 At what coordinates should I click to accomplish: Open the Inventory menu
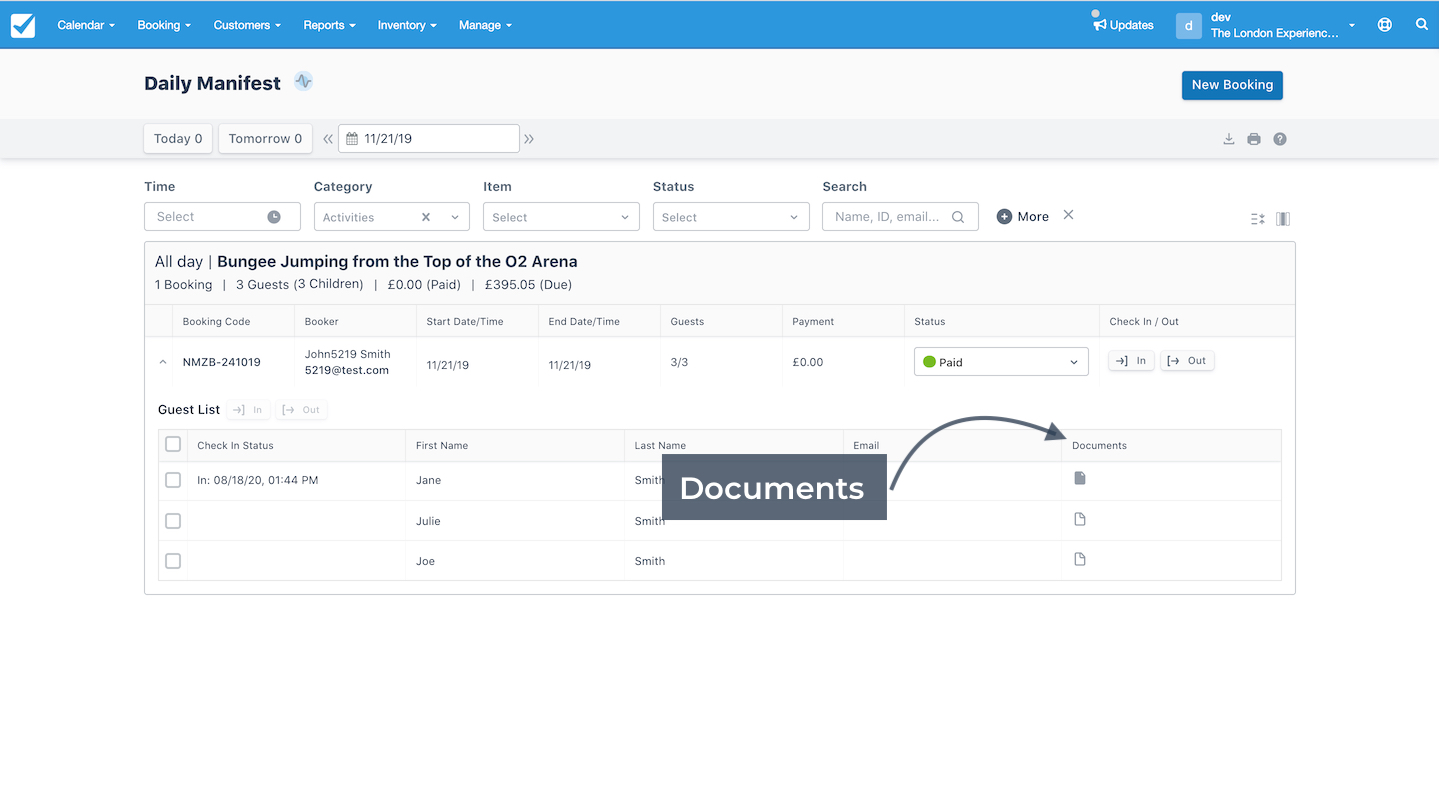(407, 25)
